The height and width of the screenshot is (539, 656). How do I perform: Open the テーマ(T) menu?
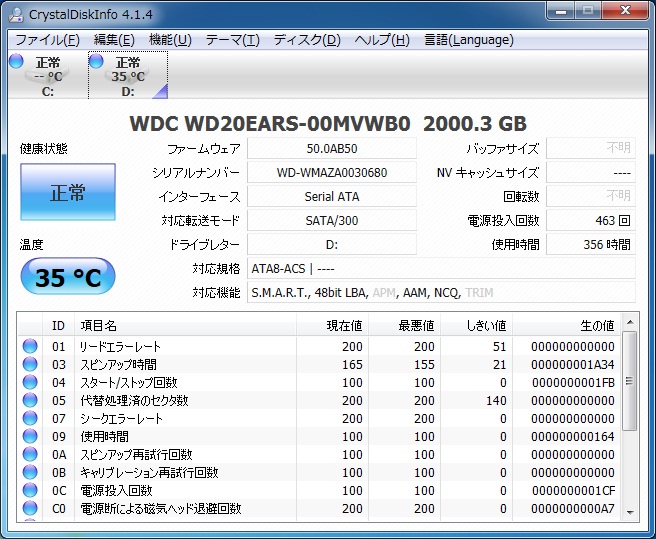233,40
